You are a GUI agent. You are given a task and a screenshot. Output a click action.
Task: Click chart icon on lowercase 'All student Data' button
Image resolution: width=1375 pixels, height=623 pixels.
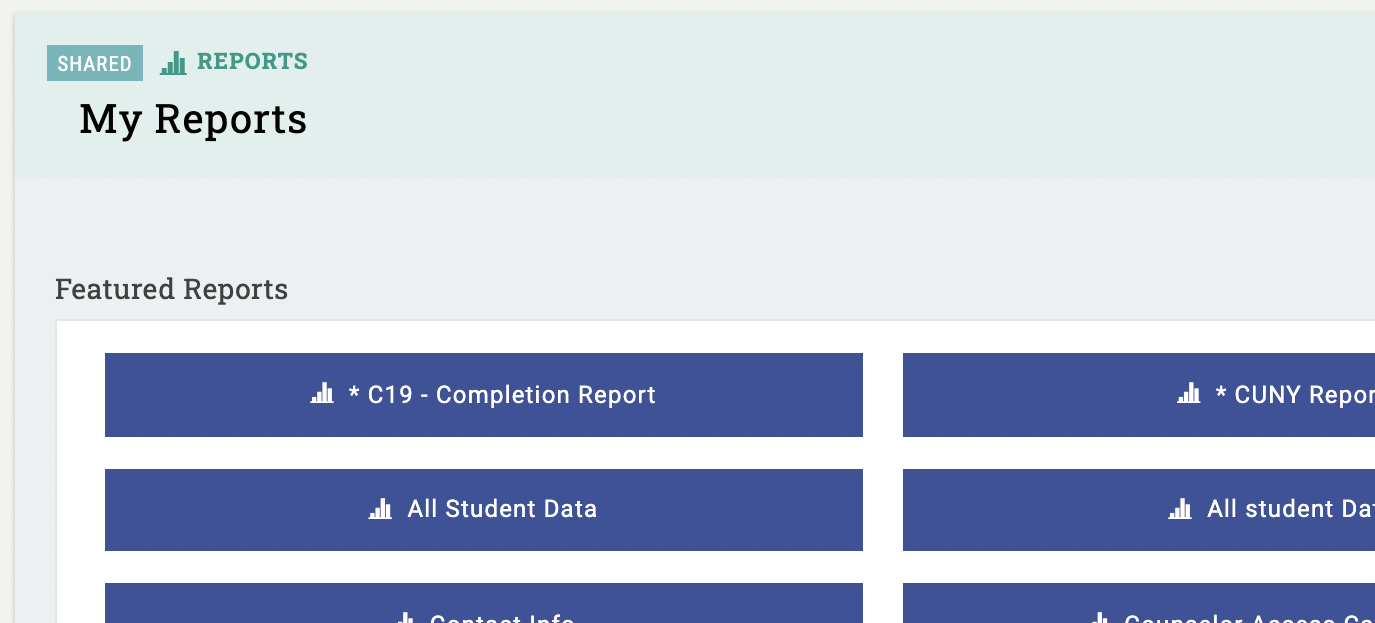(1180, 508)
